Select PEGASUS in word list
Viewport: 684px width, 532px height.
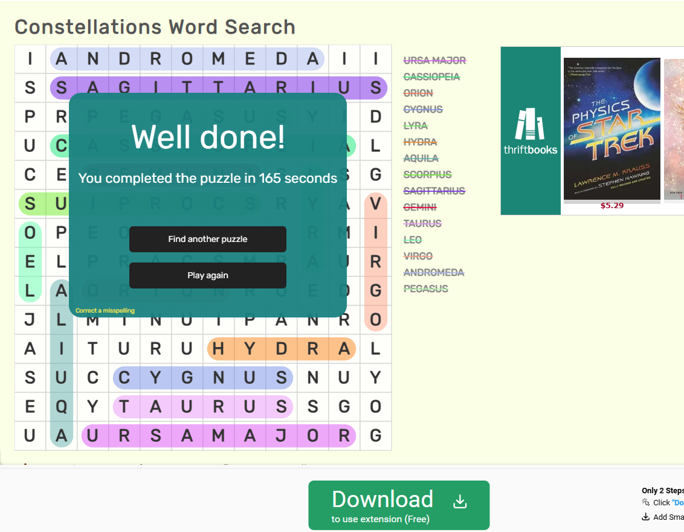click(426, 289)
